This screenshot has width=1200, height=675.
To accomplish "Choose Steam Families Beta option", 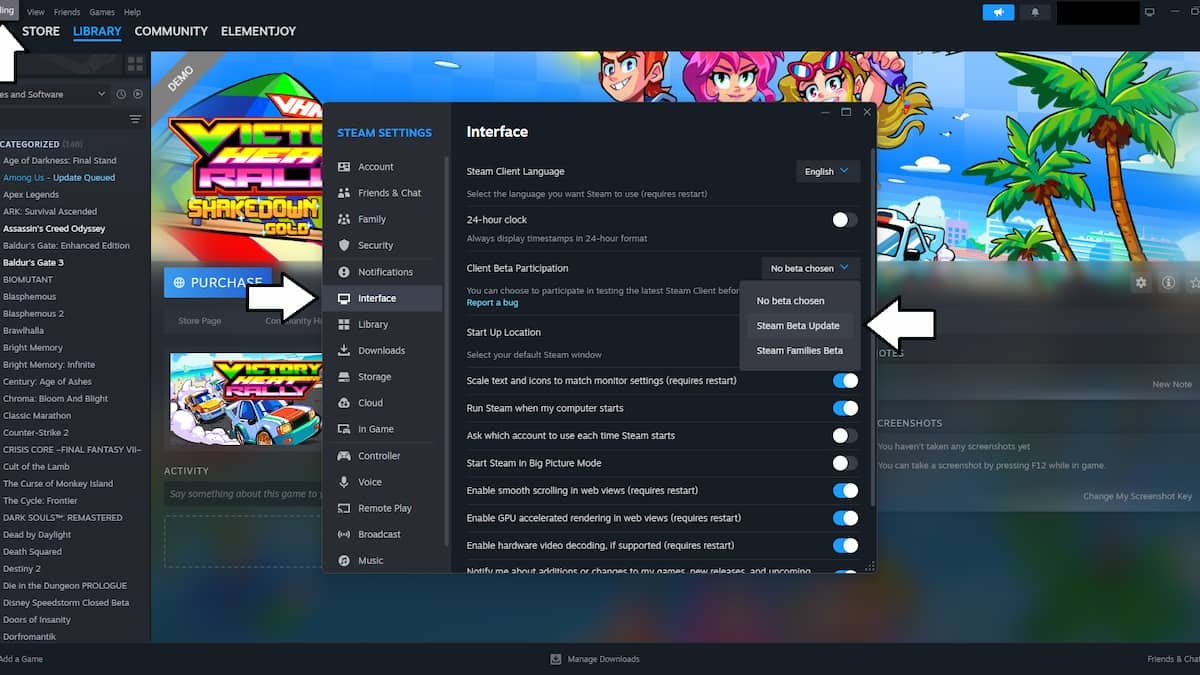I will click(798, 351).
